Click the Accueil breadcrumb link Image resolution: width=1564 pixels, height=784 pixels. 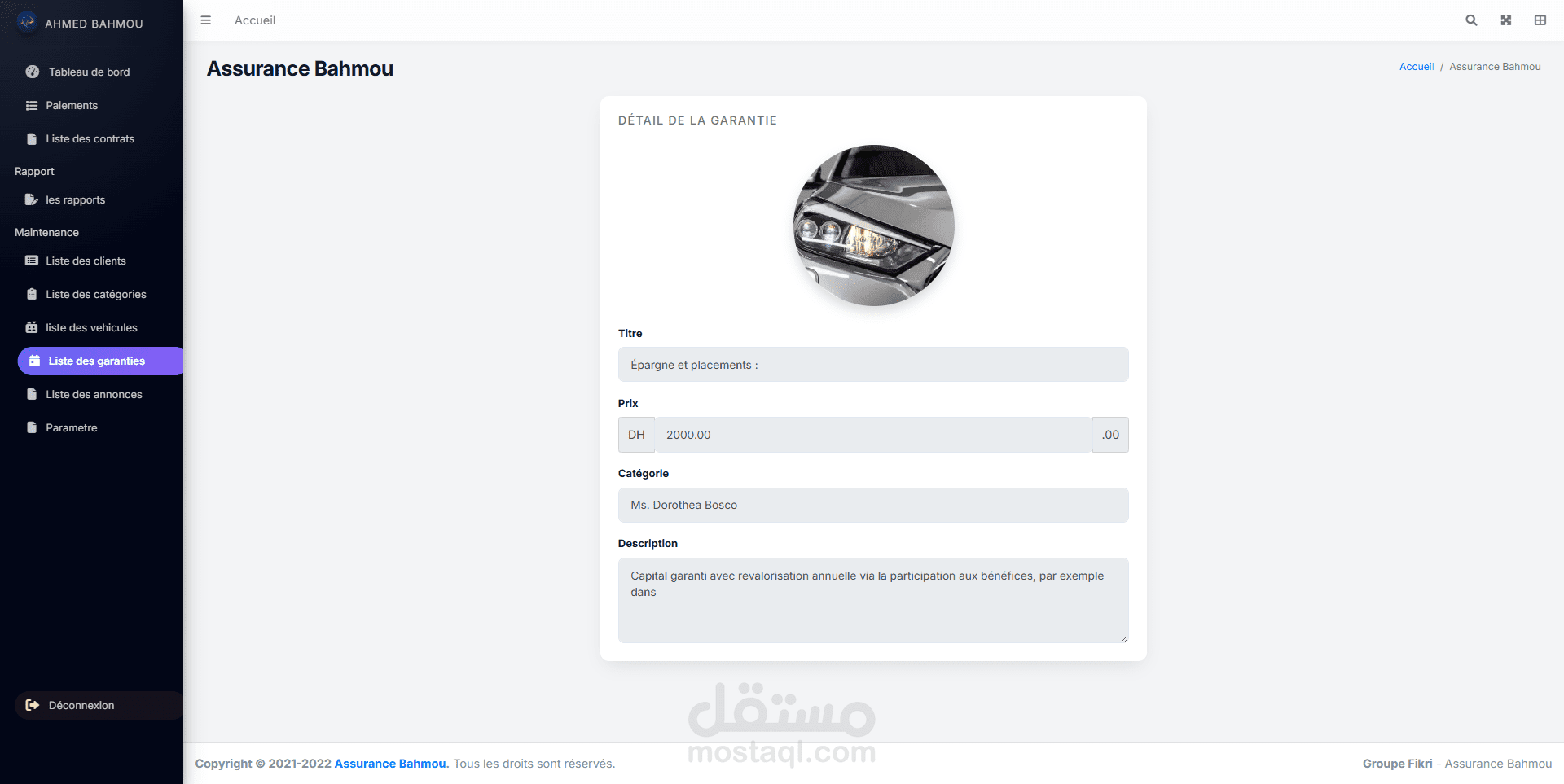pyautogui.click(x=1417, y=67)
